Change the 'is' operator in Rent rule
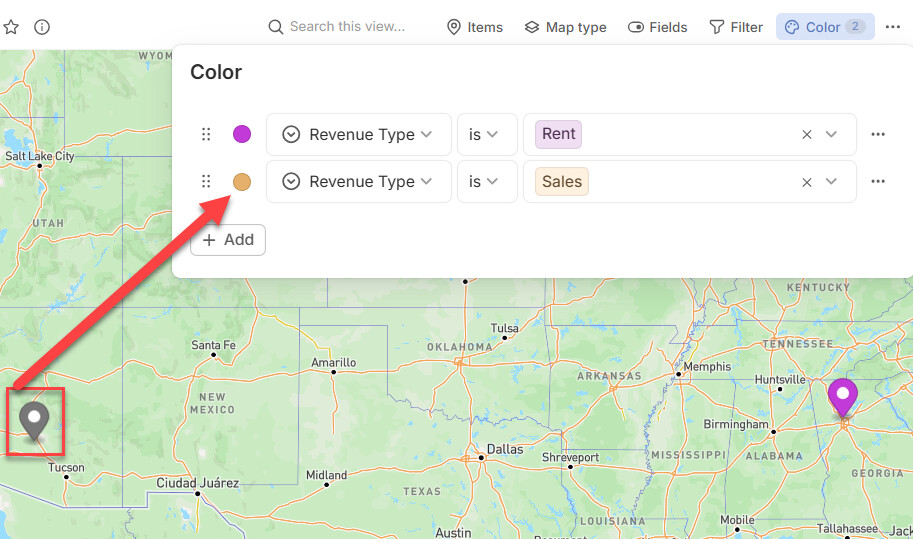The height and width of the screenshot is (539, 913). point(487,134)
